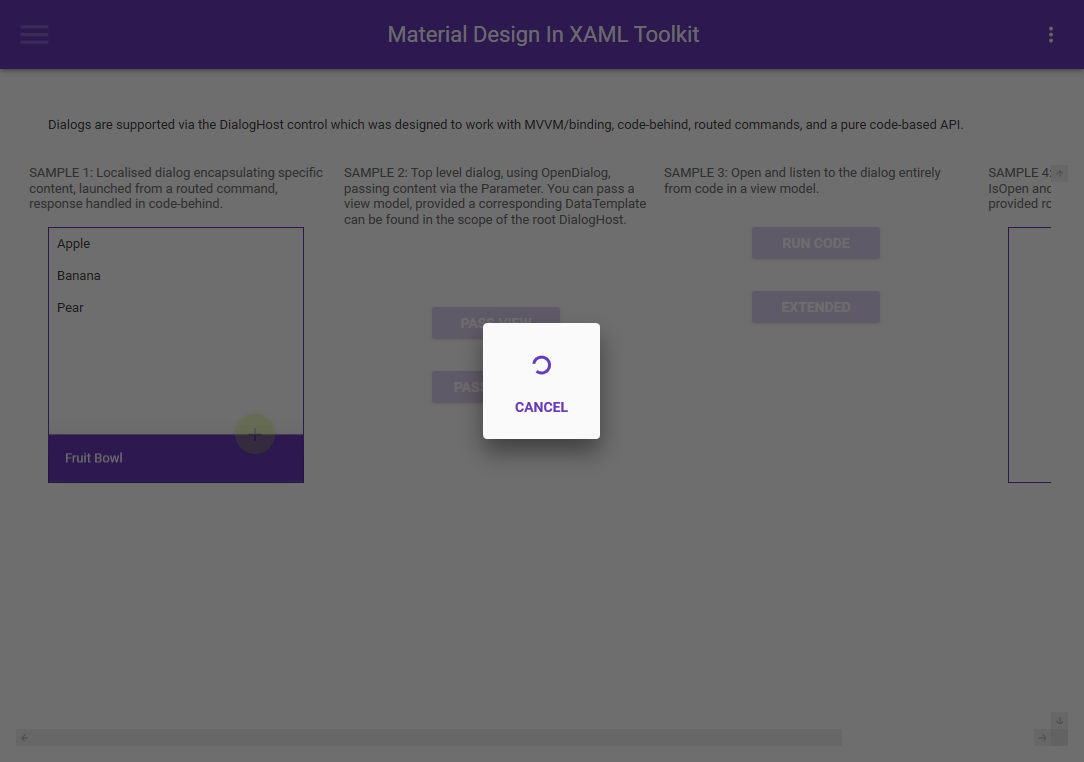Click the spinning progress indicator in dialog
Viewport: 1084px width, 762px height.
click(x=541, y=365)
